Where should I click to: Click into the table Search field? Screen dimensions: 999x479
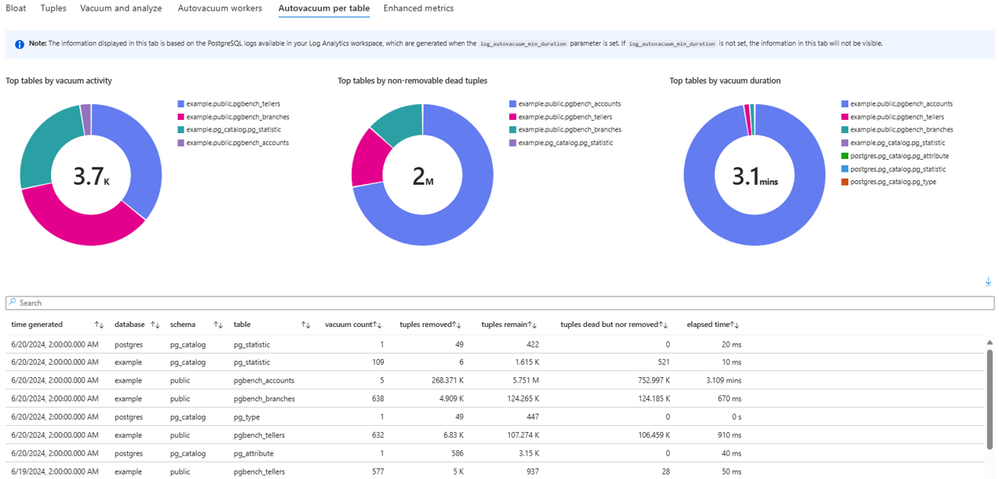click(x=500, y=303)
